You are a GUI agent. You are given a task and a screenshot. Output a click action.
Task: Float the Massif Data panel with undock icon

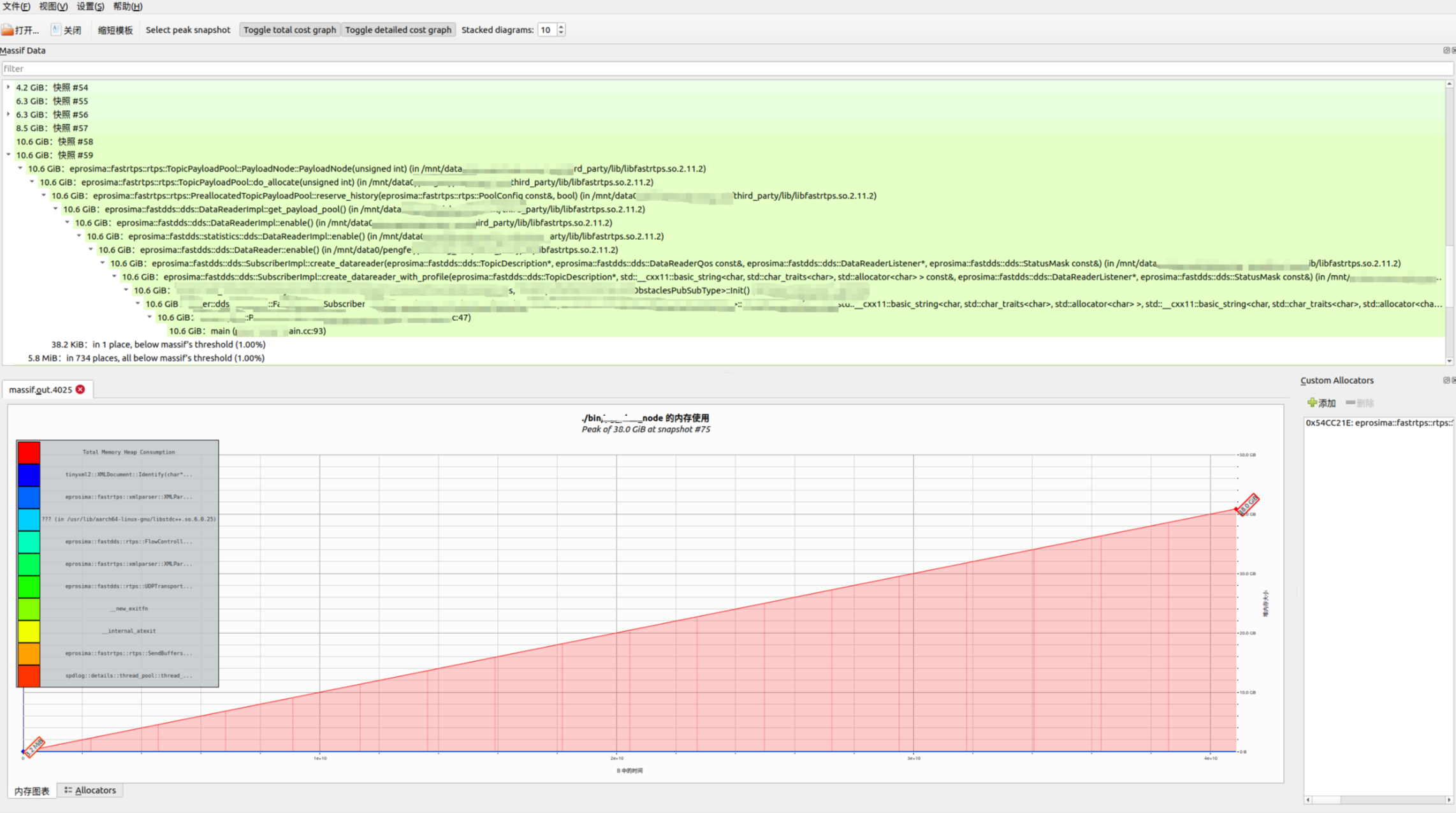(1446, 50)
